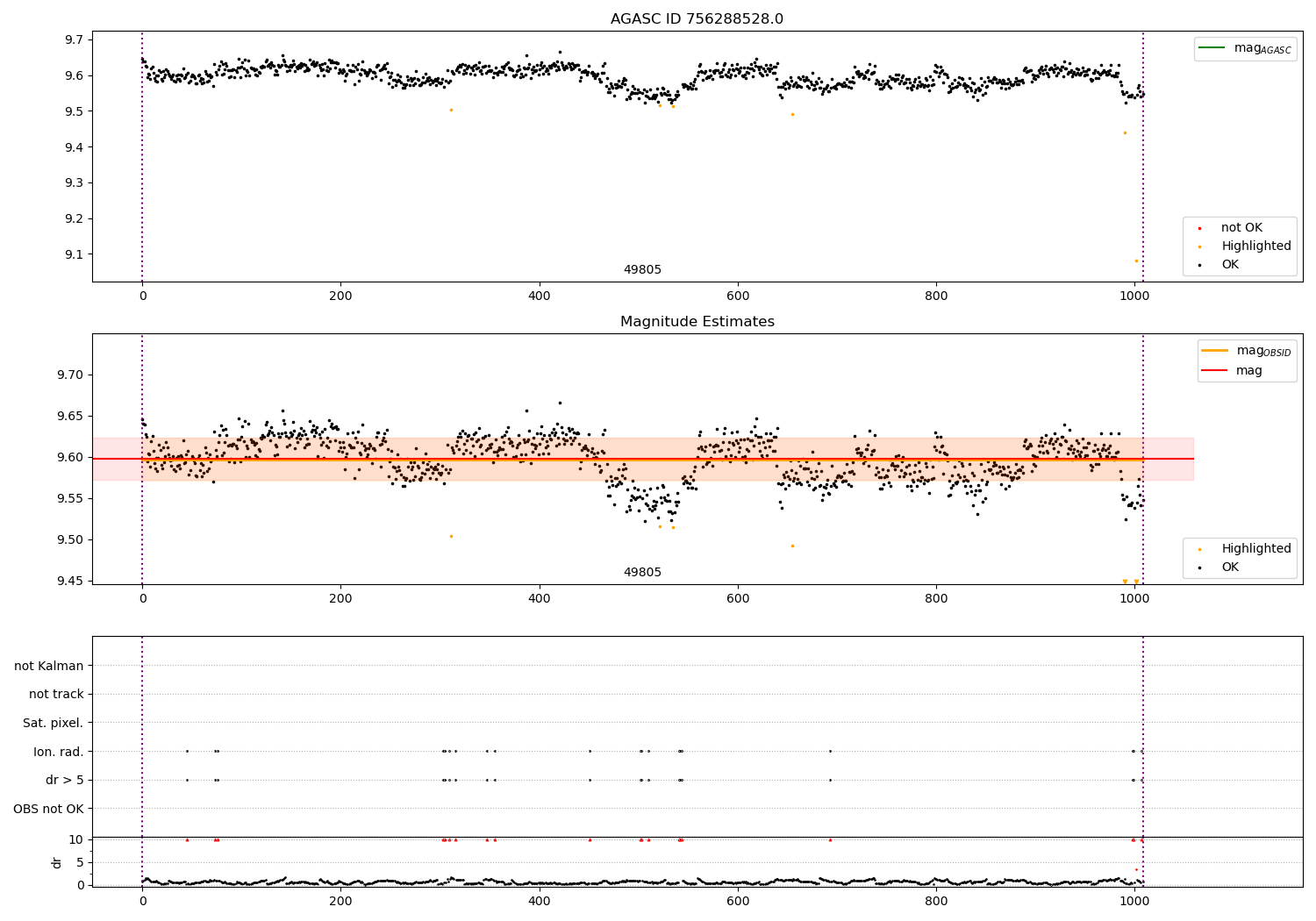
Task: Click the 'OBS not OK' axis label
Action: pyautogui.click(x=48, y=809)
